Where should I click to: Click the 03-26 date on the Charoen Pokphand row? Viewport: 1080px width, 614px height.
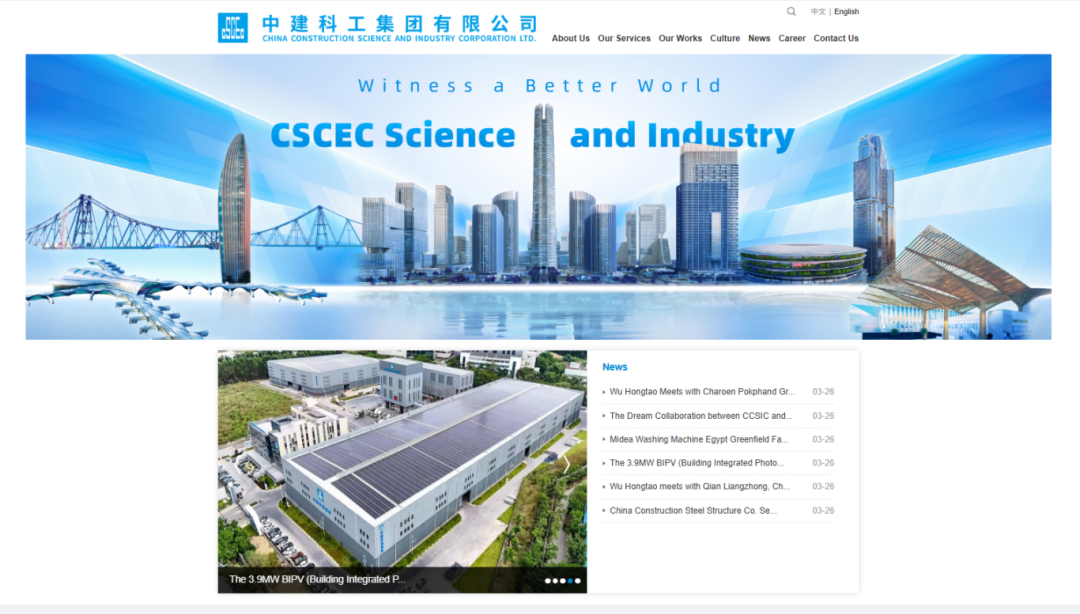tap(823, 391)
